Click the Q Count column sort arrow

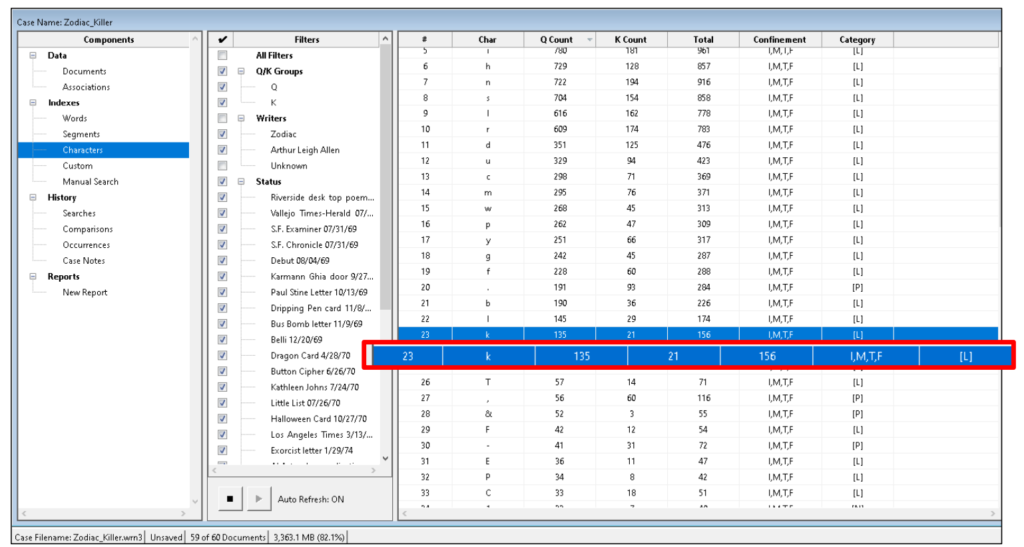click(x=588, y=40)
